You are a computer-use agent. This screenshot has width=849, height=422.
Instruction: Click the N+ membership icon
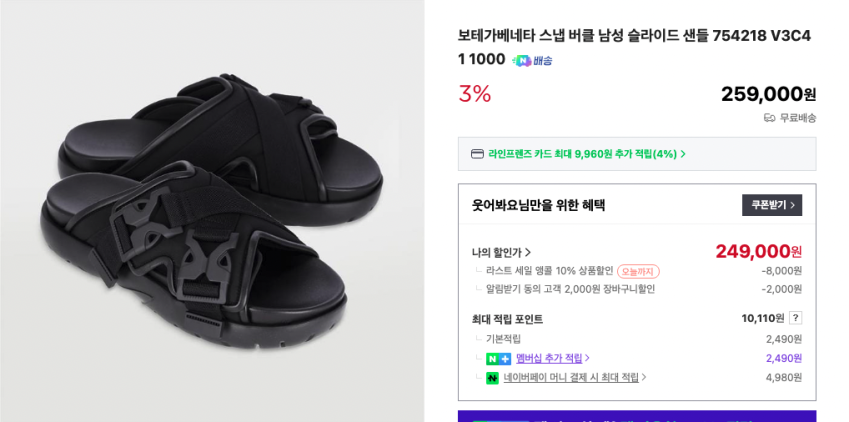pyautogui.click(x=498, y=358)
